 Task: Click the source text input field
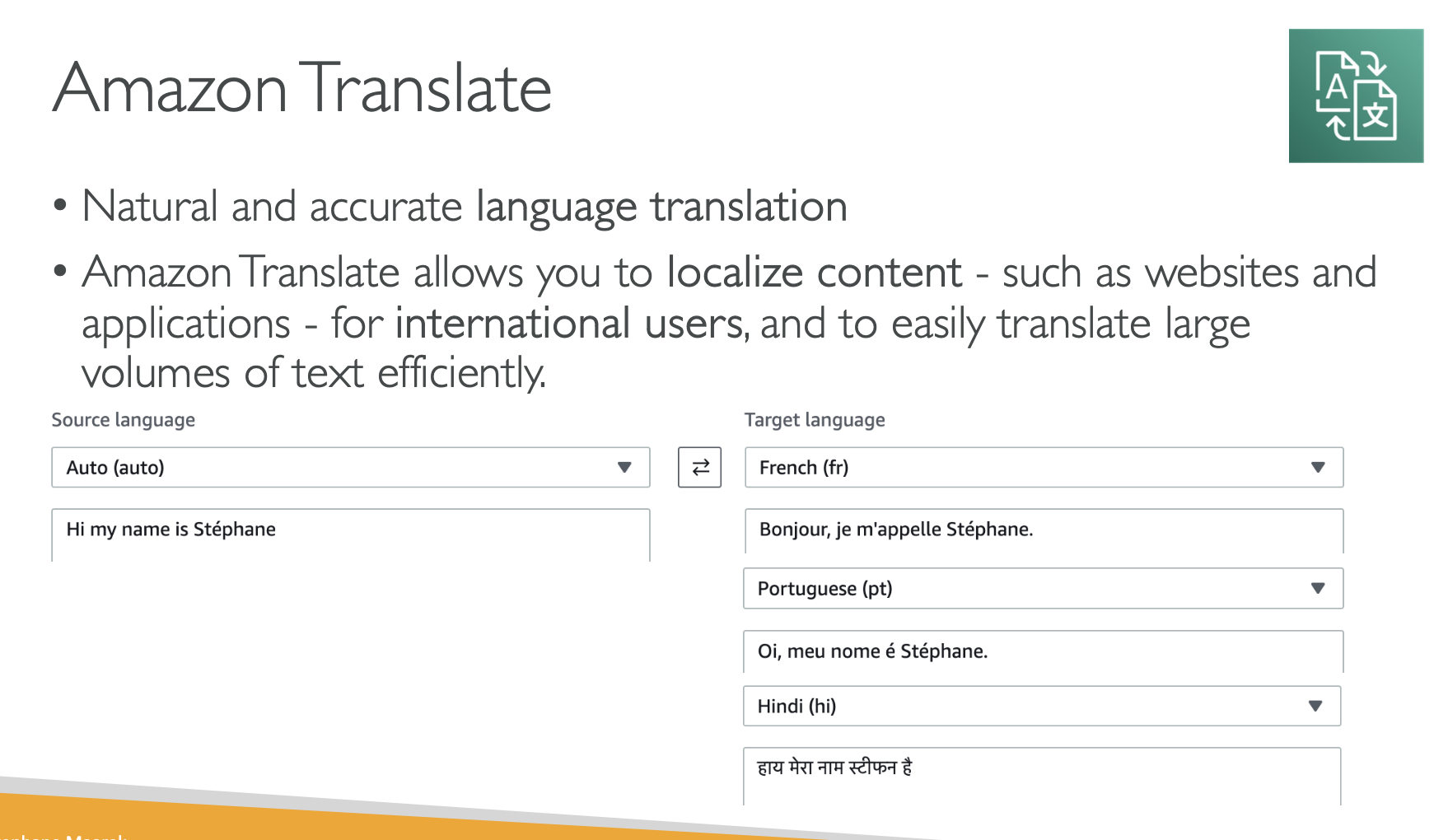click(x=351, y=534)
